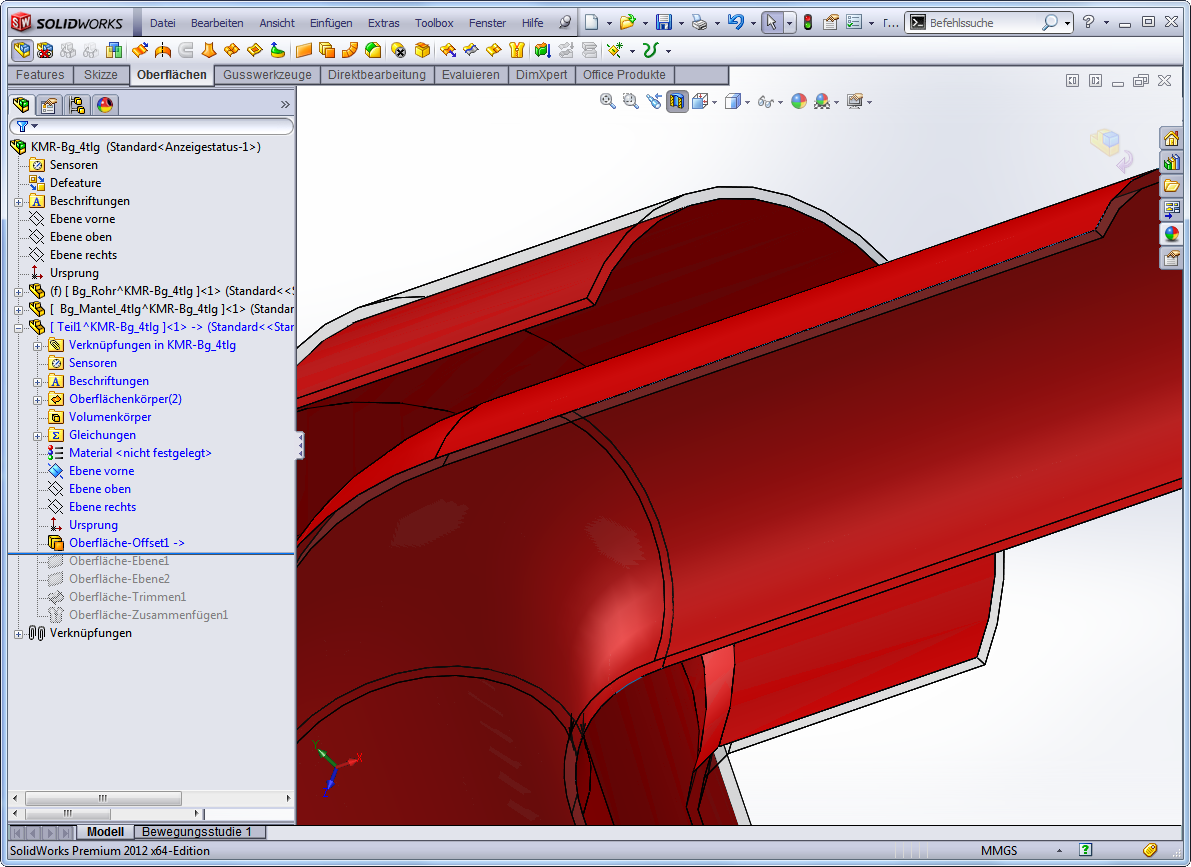Open the Display Style cube dropdown arrow
Viewport: 1191px width, 867px height.
748,102
